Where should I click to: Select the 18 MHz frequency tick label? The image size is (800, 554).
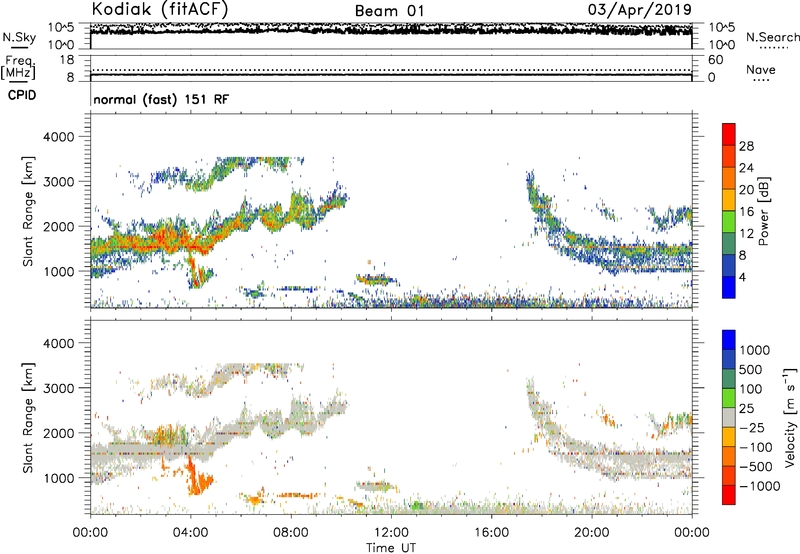67,60
